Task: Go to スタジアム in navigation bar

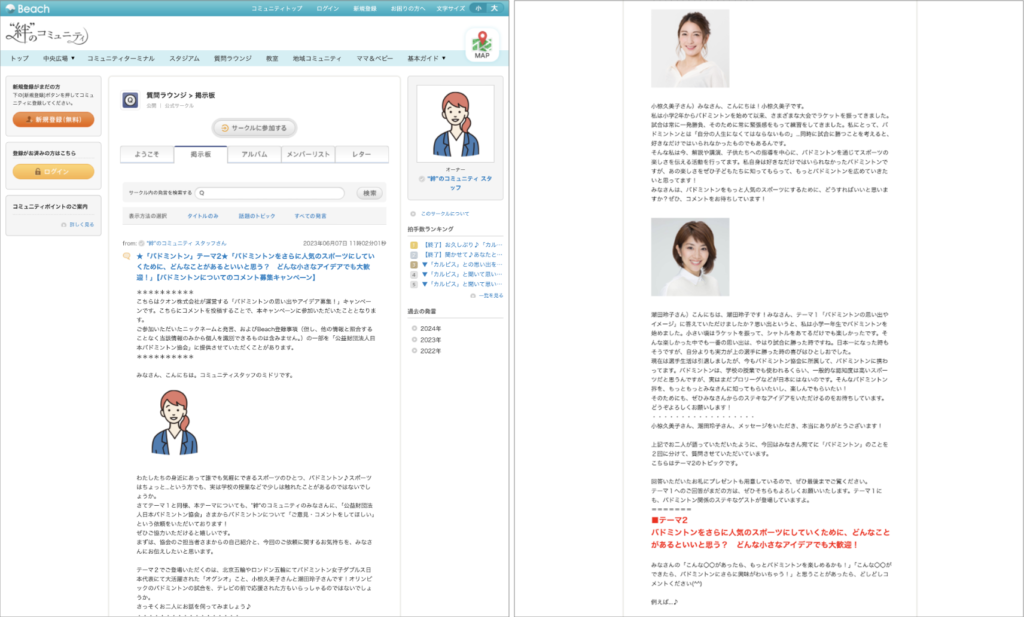Action: point(184,58)
